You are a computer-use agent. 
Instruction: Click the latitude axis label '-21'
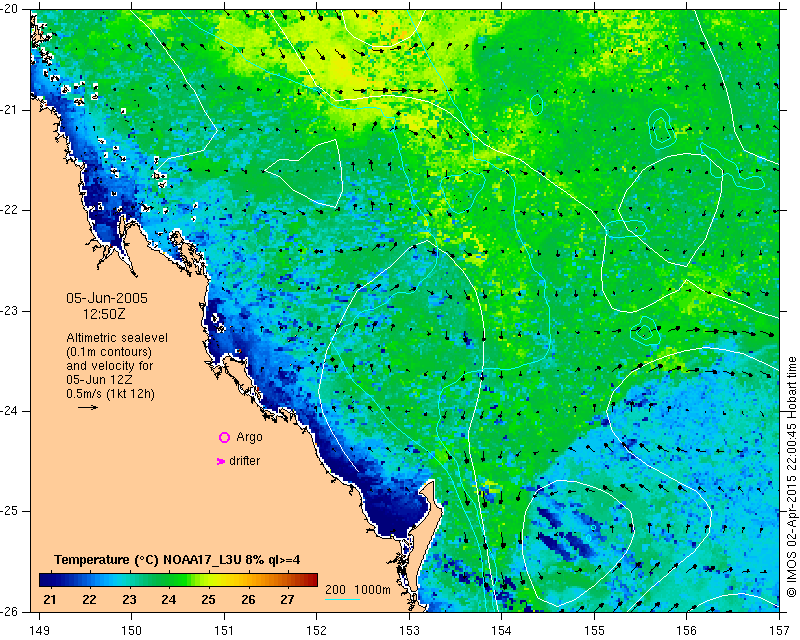tap(10, 110)
